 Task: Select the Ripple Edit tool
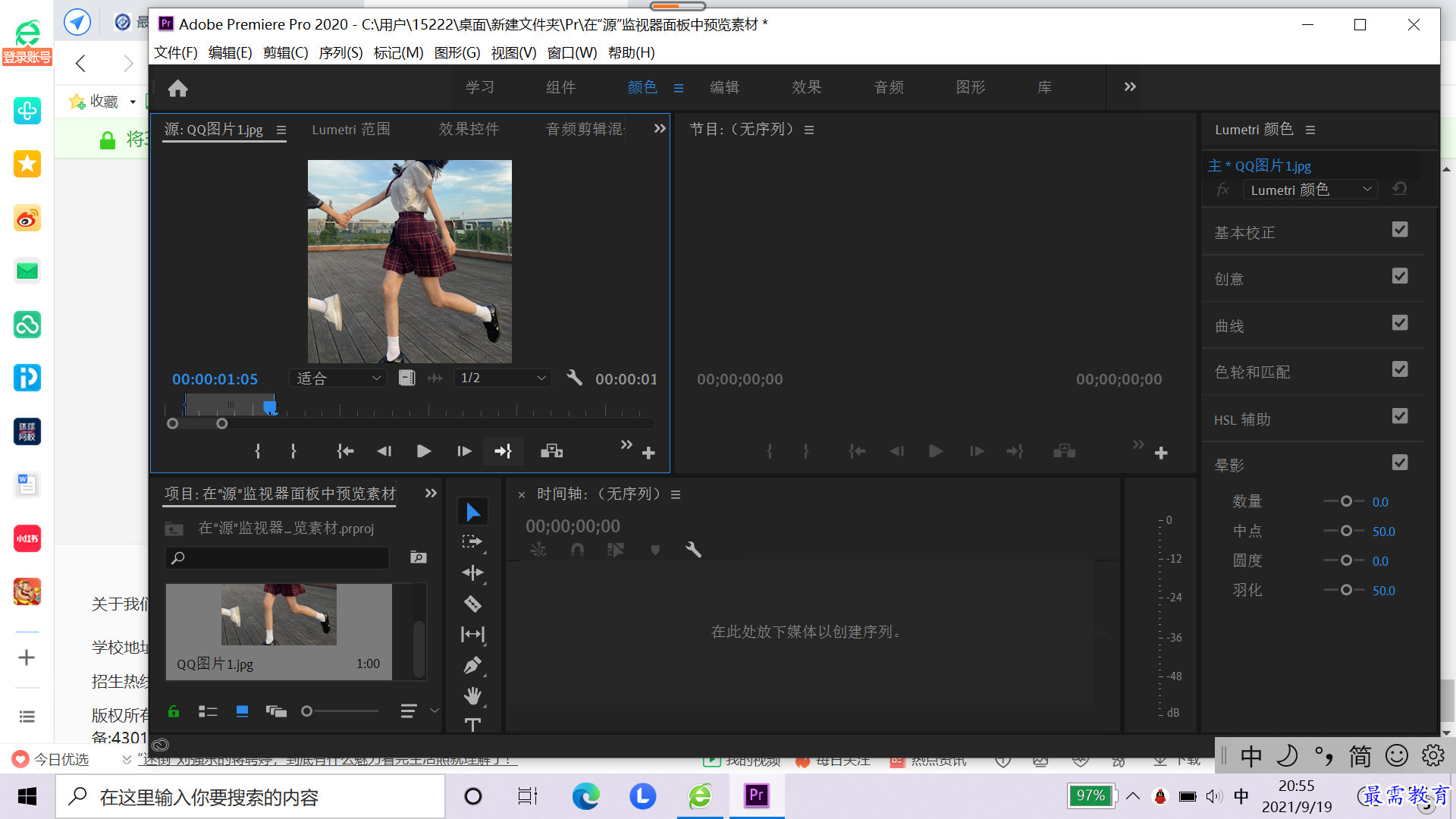click(x=472, y=573)
